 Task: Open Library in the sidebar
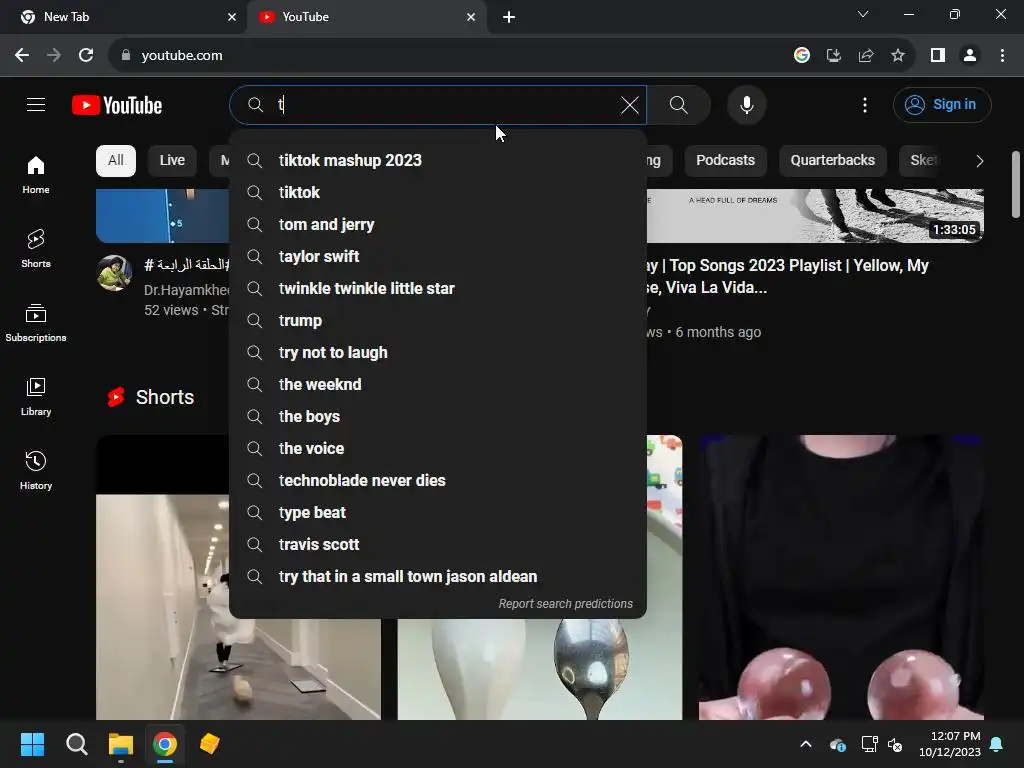click(36, 396)
